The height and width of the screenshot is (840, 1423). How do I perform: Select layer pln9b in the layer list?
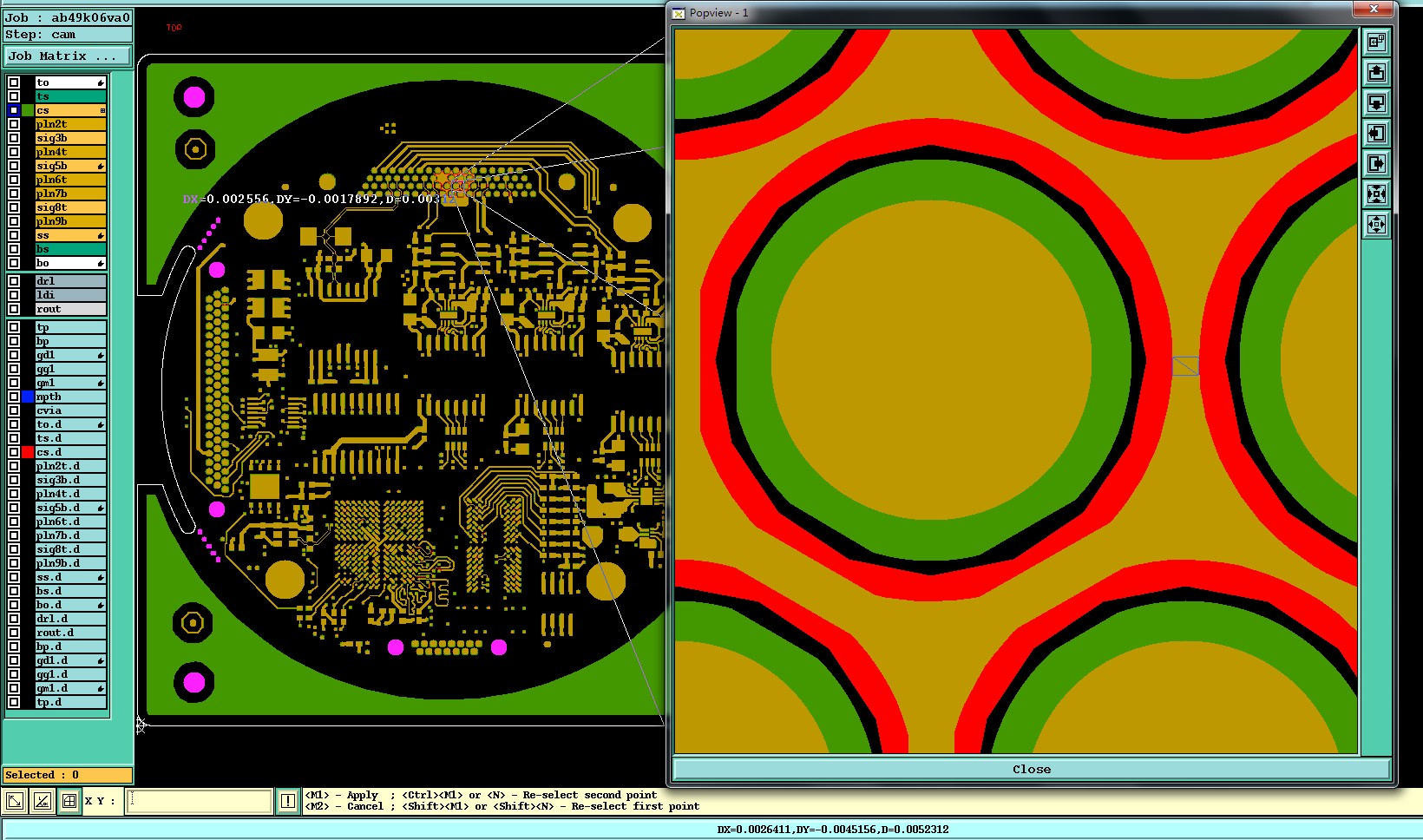point(70,221)
